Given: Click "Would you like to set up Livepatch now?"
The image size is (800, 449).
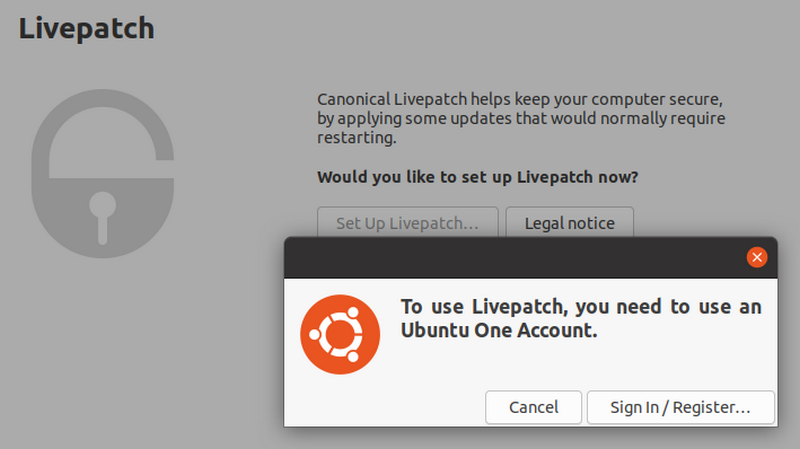Looking at the screenshot, I should point(478,177).
